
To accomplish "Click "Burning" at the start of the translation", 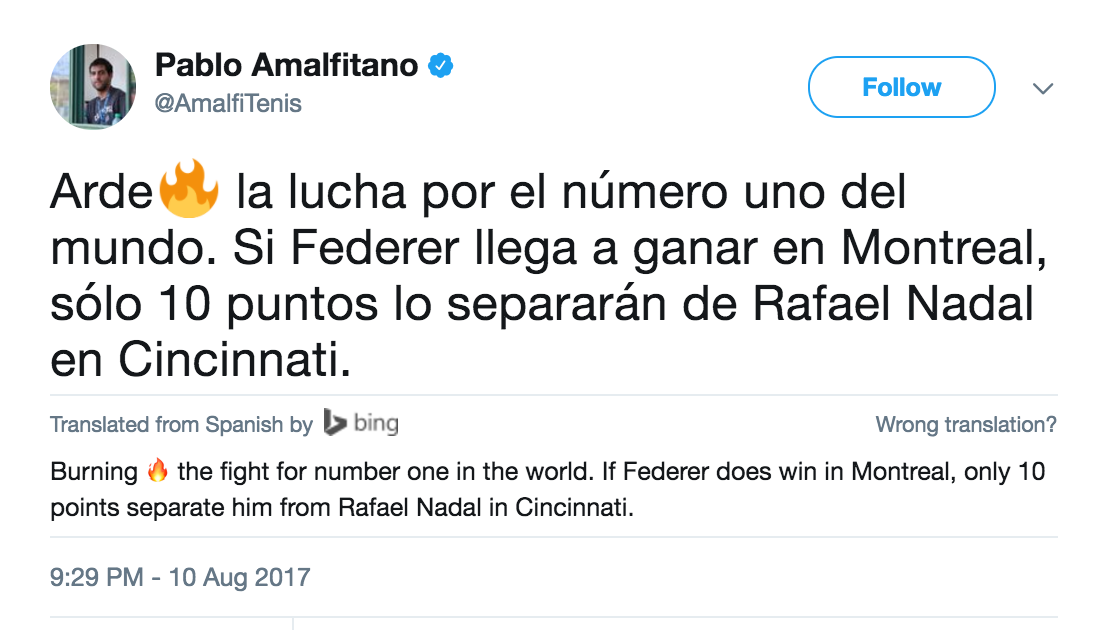I will 94,471.
